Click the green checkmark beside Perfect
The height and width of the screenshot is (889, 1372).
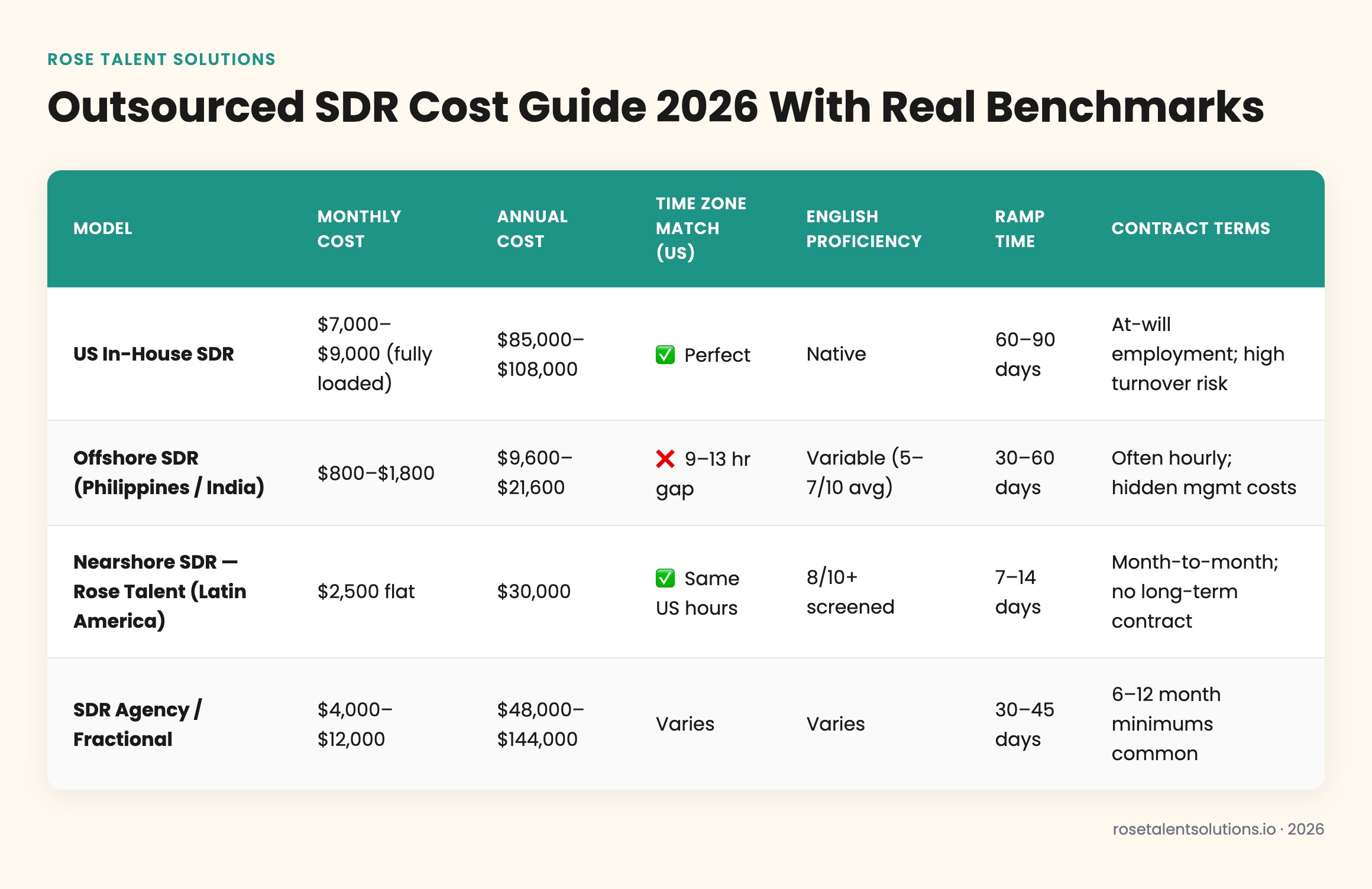665,355
